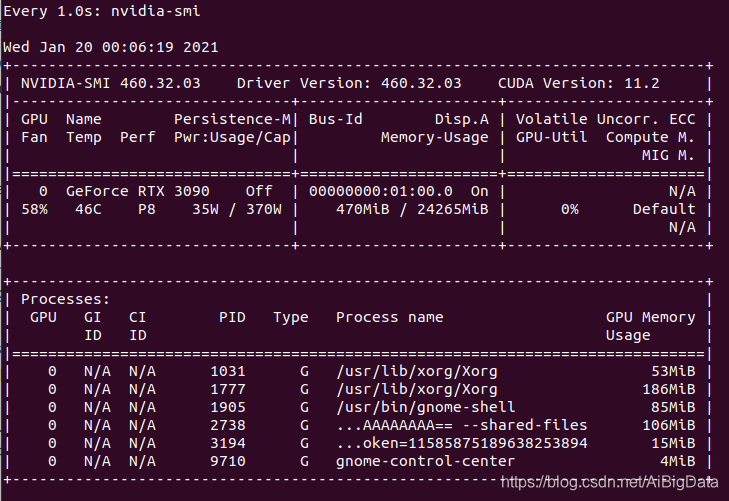This screenshot has height=501, width=729.
Task: Click the Persistence-M Off value
Action: [259, 191]
